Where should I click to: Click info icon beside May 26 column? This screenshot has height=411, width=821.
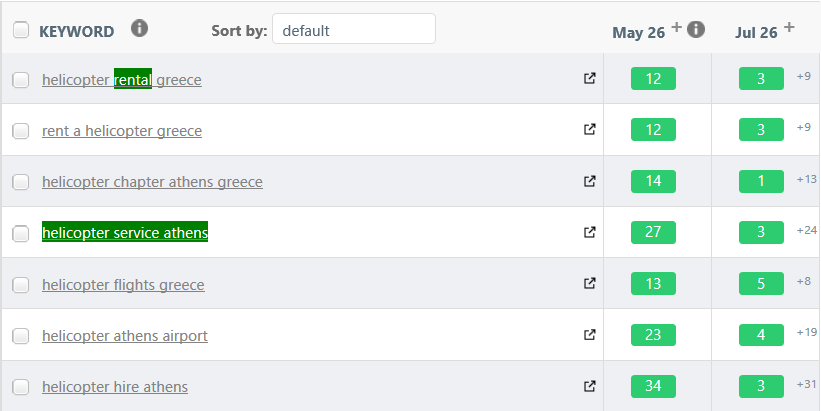696,29
